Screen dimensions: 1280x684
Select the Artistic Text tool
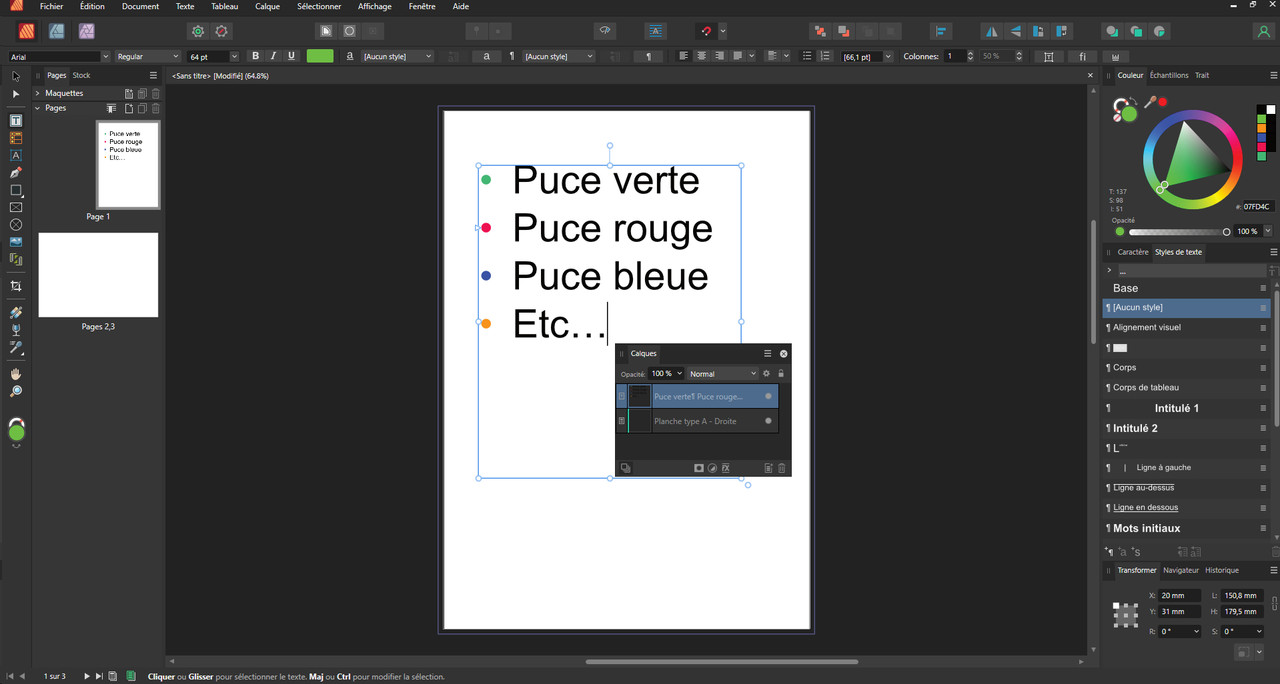[x=16, y=156]
